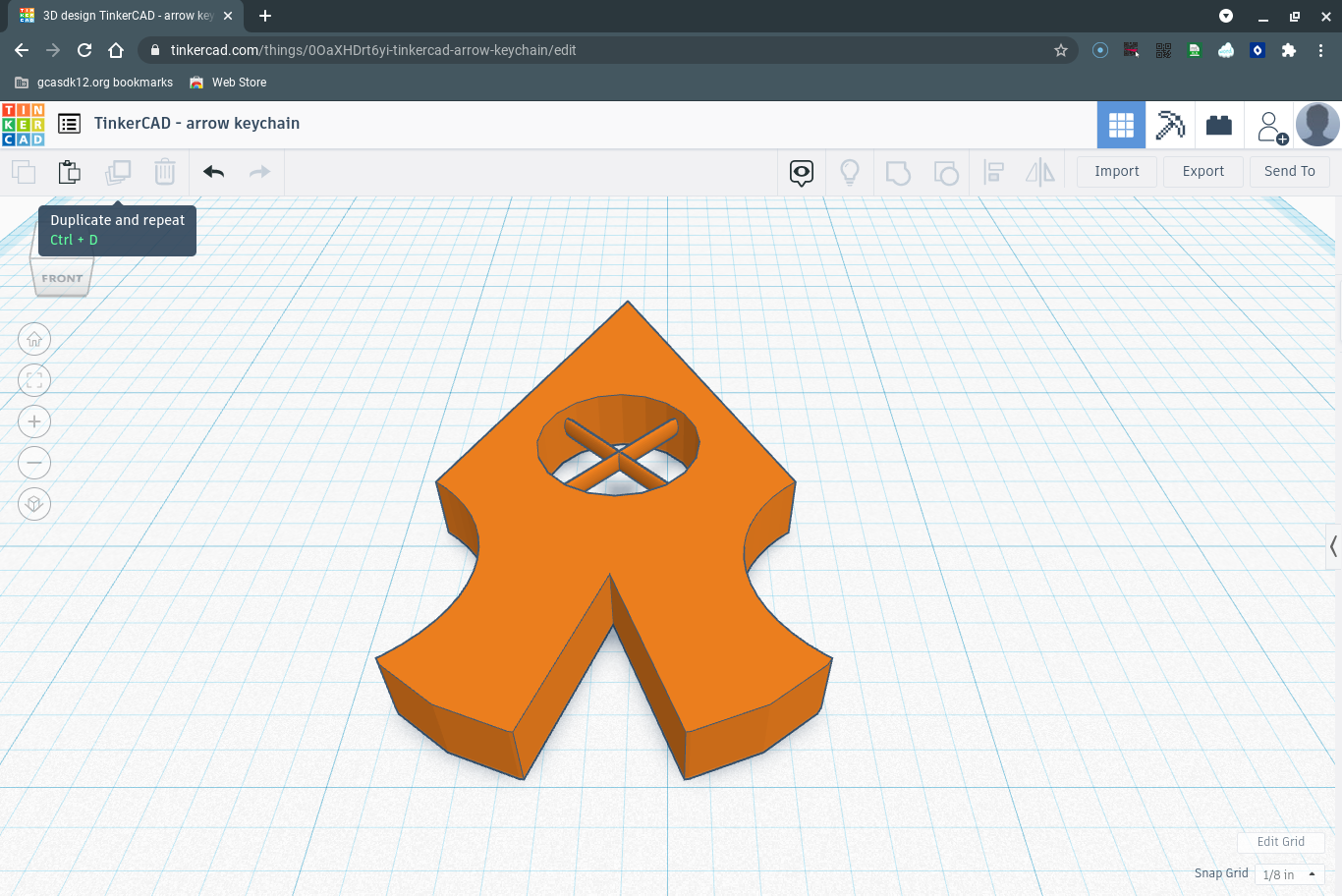
Task: Click the Export button
Action: click(1202, 171)
